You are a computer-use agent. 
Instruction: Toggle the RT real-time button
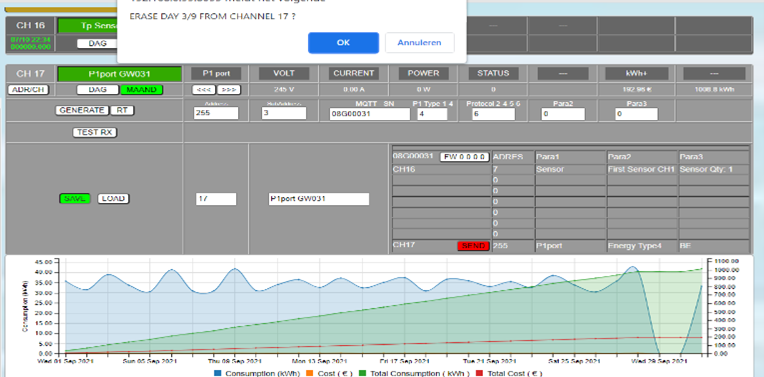point(122,111)
